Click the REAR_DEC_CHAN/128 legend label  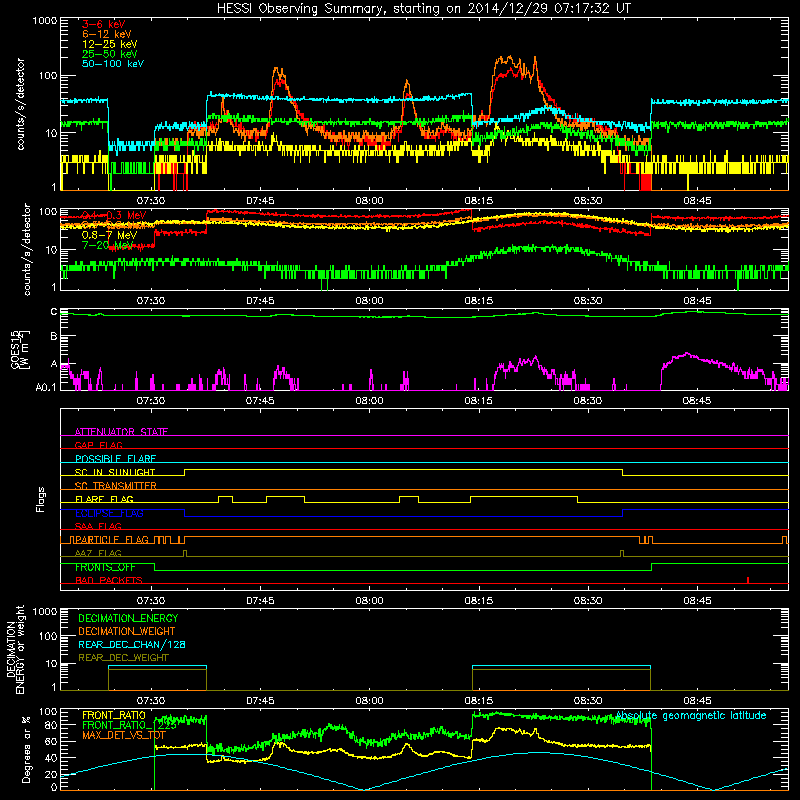pyautogui.click(x=132, y=644)
